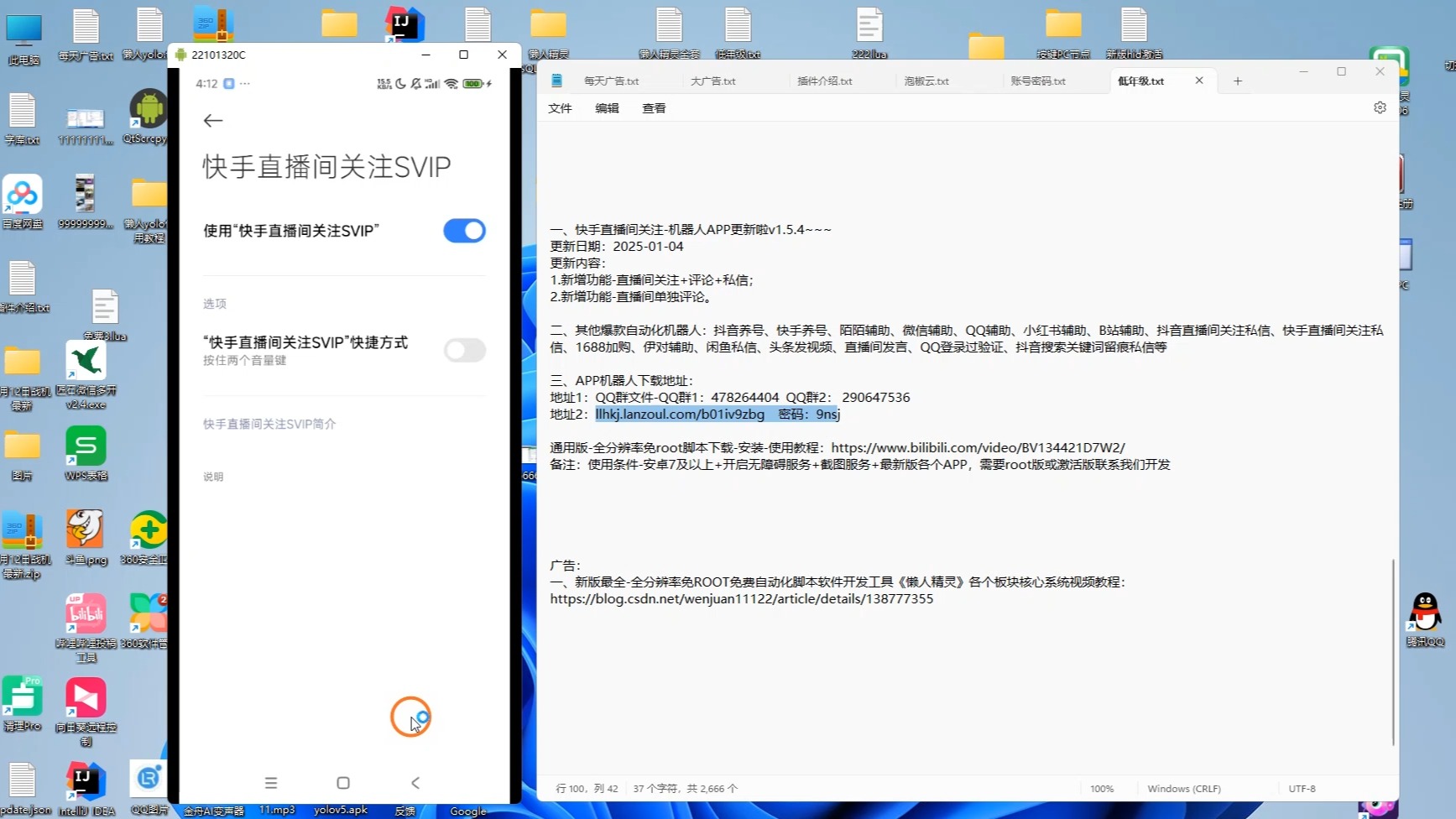1456x819 pixels.
Task: Select 哔哩哔哩投稿工具 desktop shortcut
Action: (x=86, y=629)
